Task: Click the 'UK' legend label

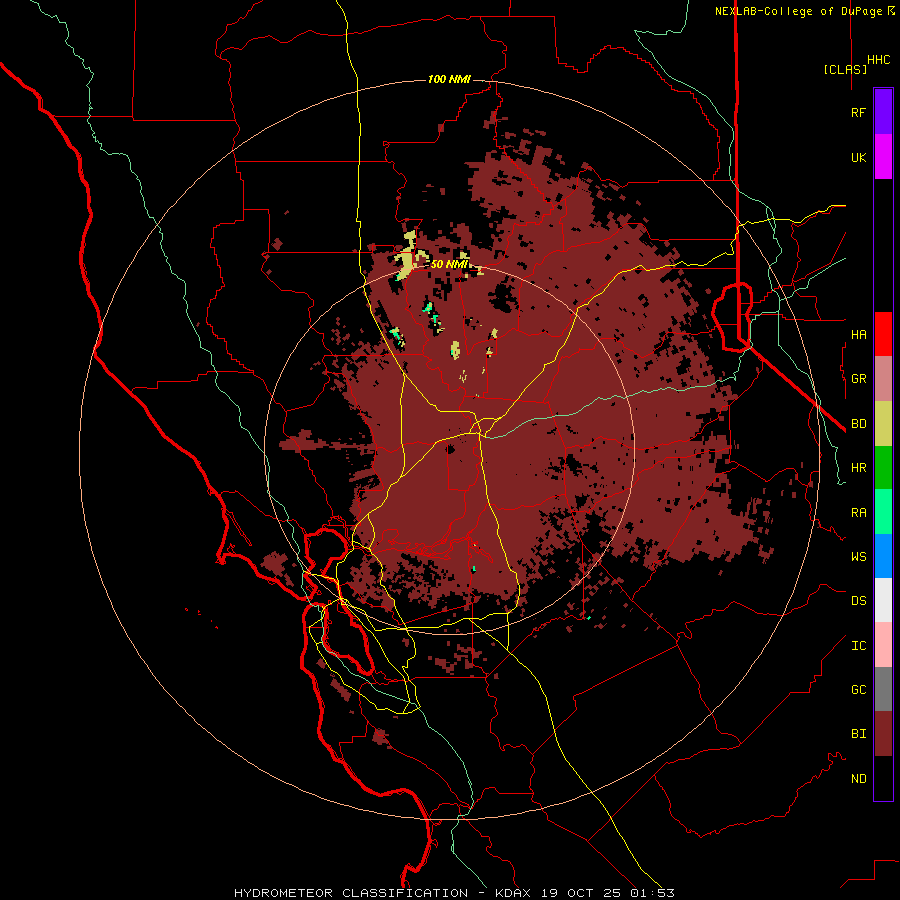Action: point(858,157)
